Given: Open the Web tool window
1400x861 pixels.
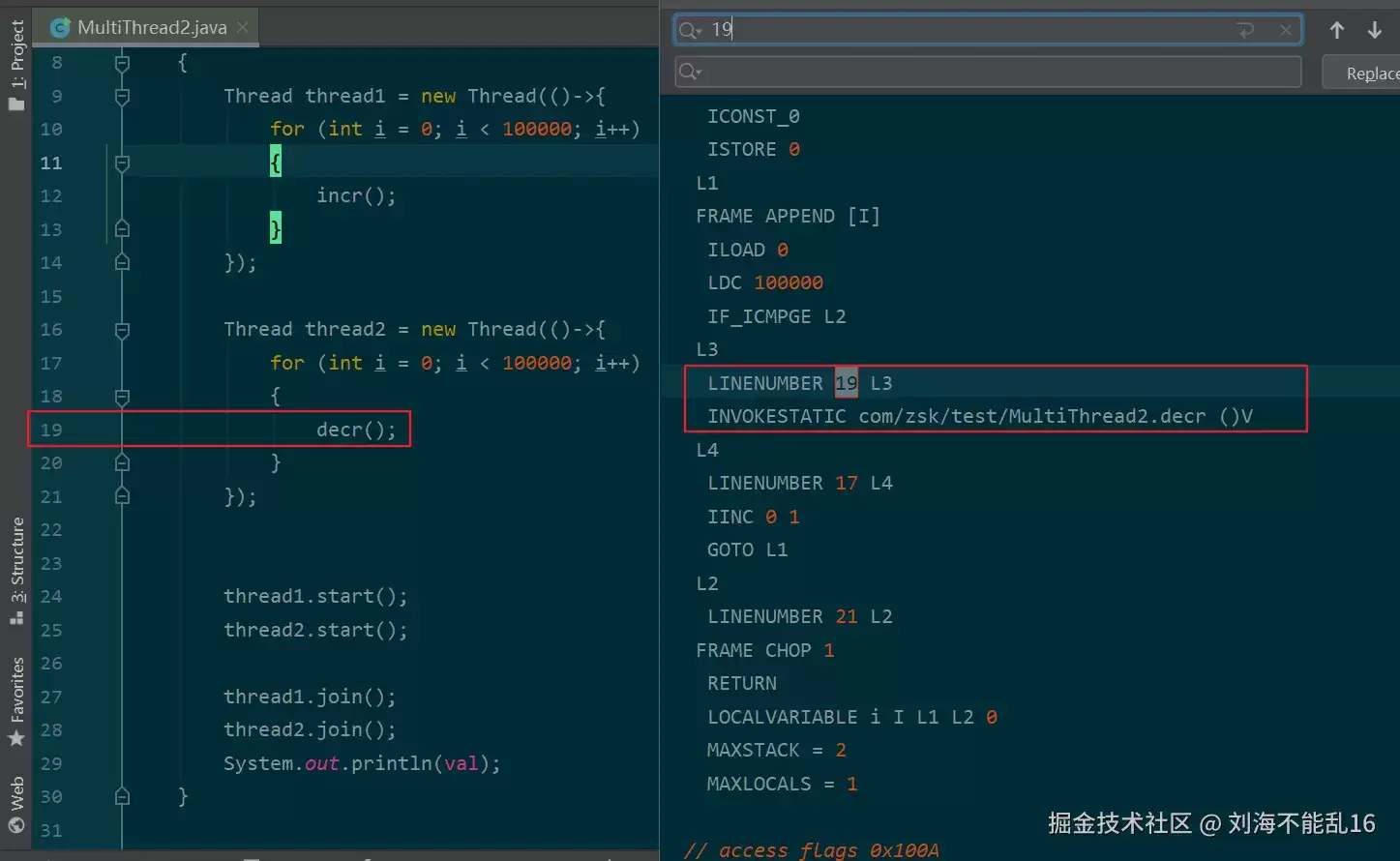Looking at the screenshot, I should (16, 792).
